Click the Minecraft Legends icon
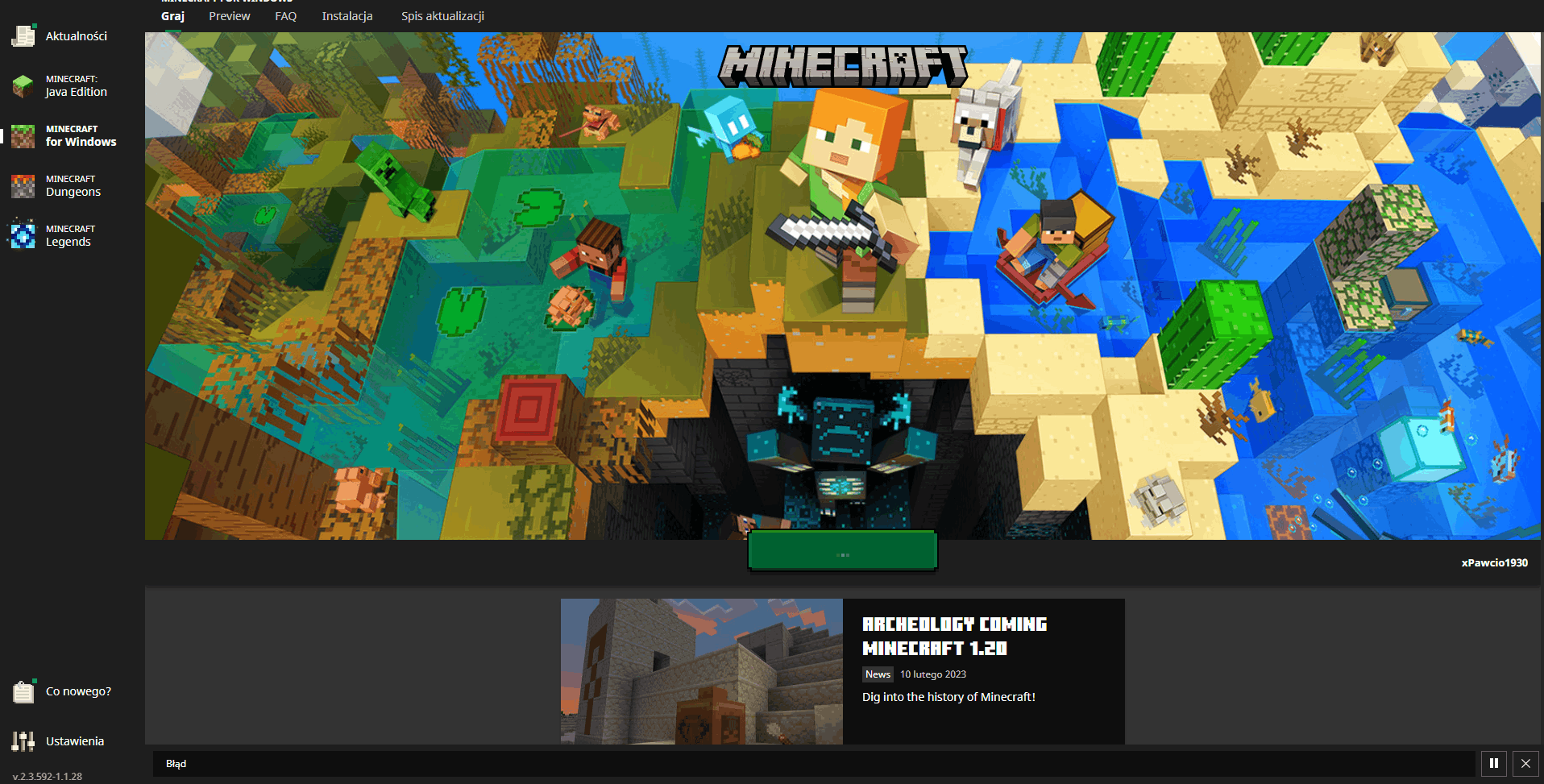Screen dimensions: 1544x784 23,235
